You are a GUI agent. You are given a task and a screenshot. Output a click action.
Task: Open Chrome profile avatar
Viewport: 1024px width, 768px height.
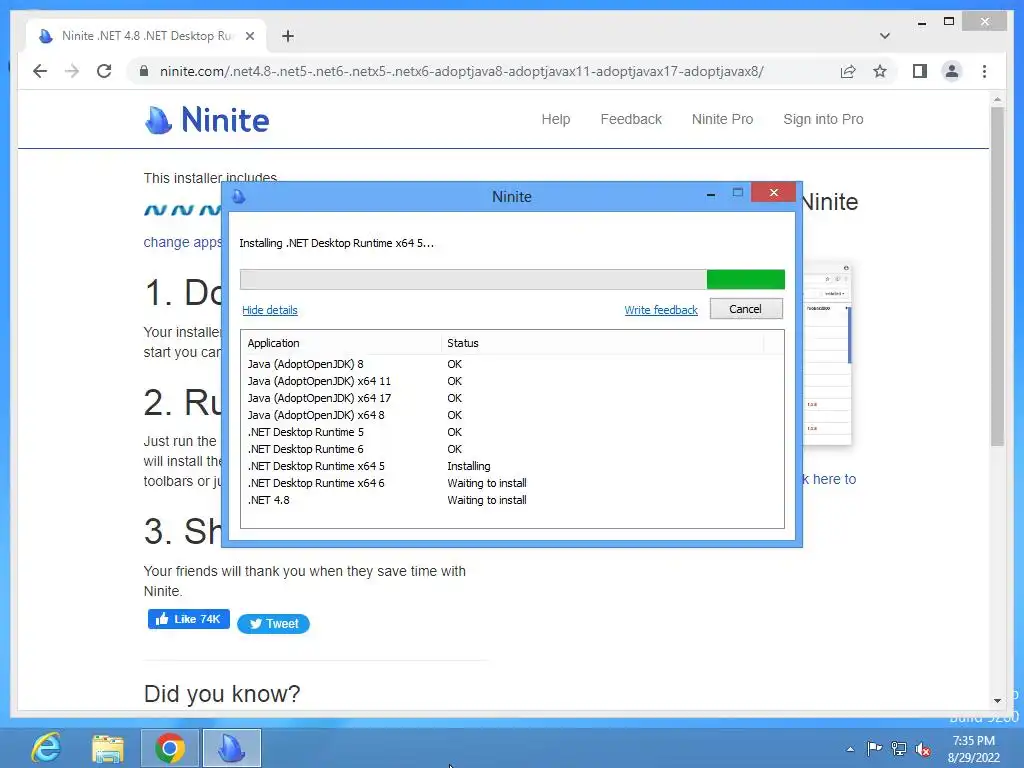coord(952,71)
